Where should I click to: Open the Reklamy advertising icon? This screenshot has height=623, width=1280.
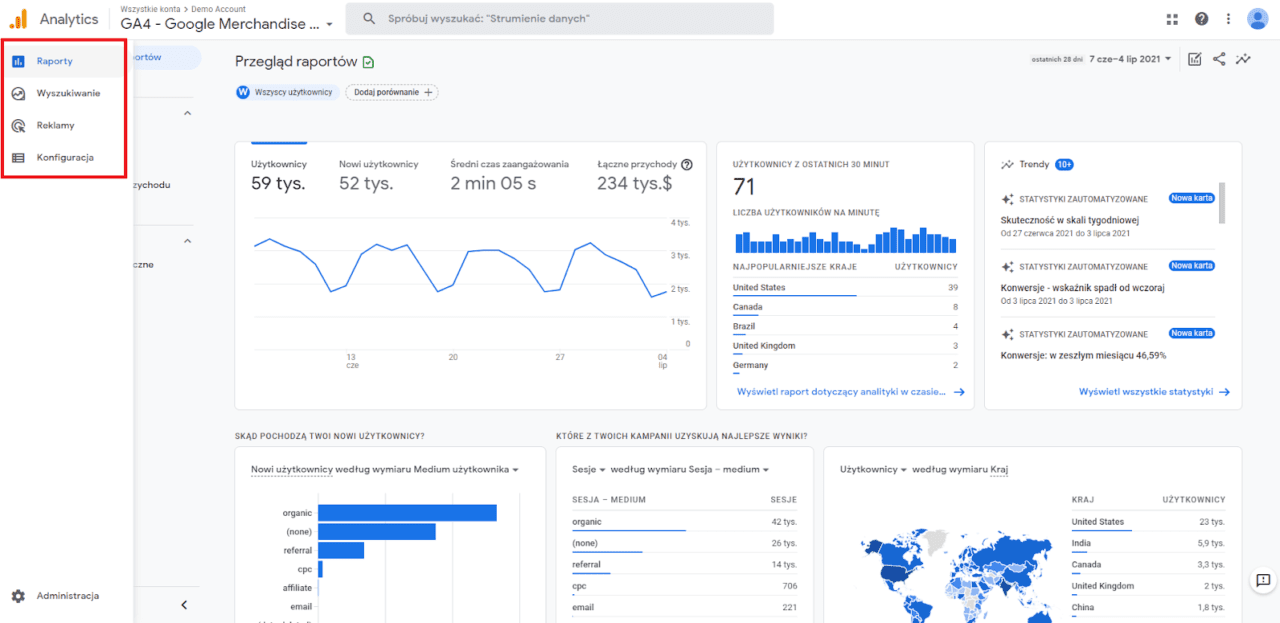click(x=18, y=125)
